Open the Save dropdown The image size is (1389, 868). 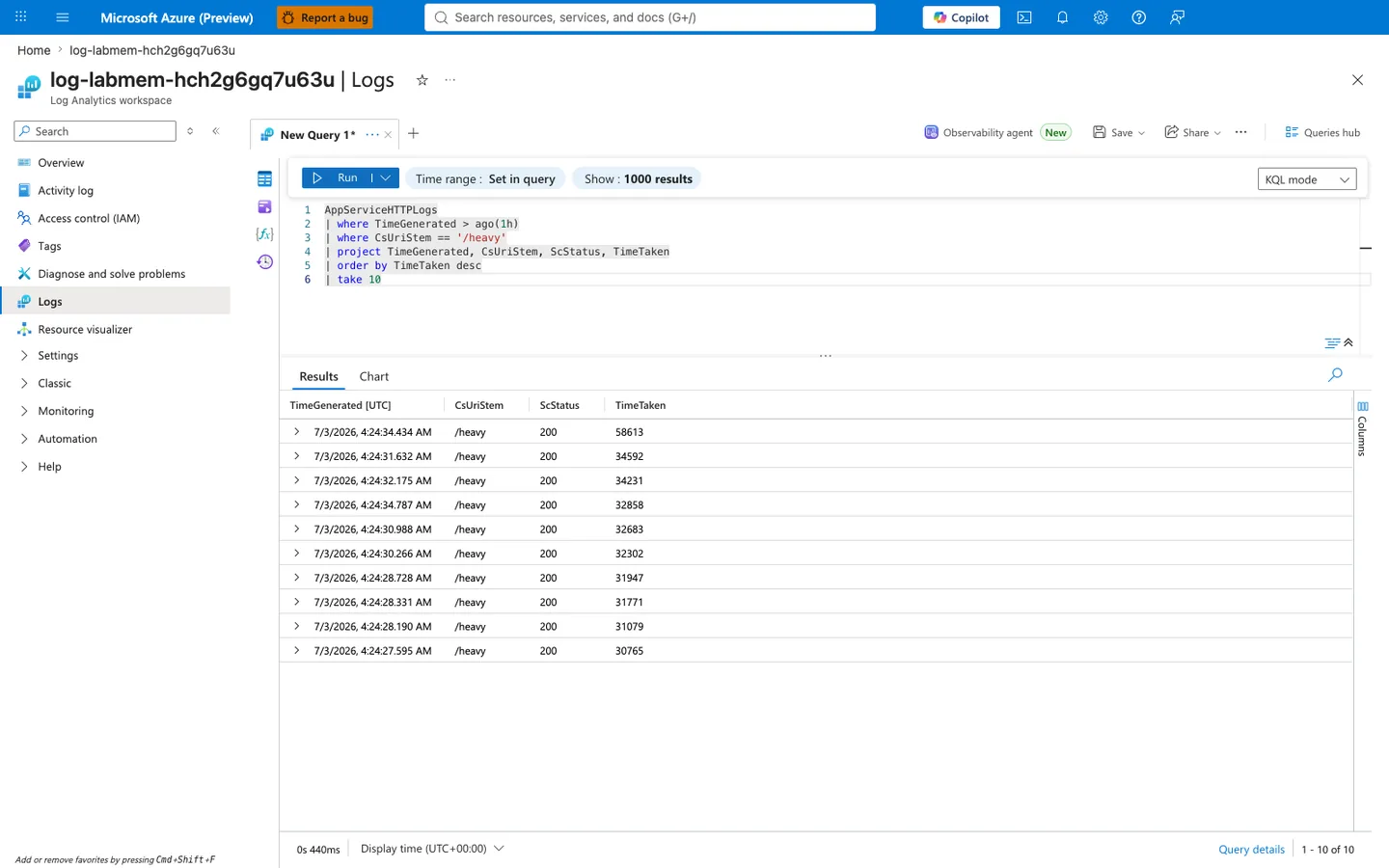pyautogui.click(x=1119, y=133)
